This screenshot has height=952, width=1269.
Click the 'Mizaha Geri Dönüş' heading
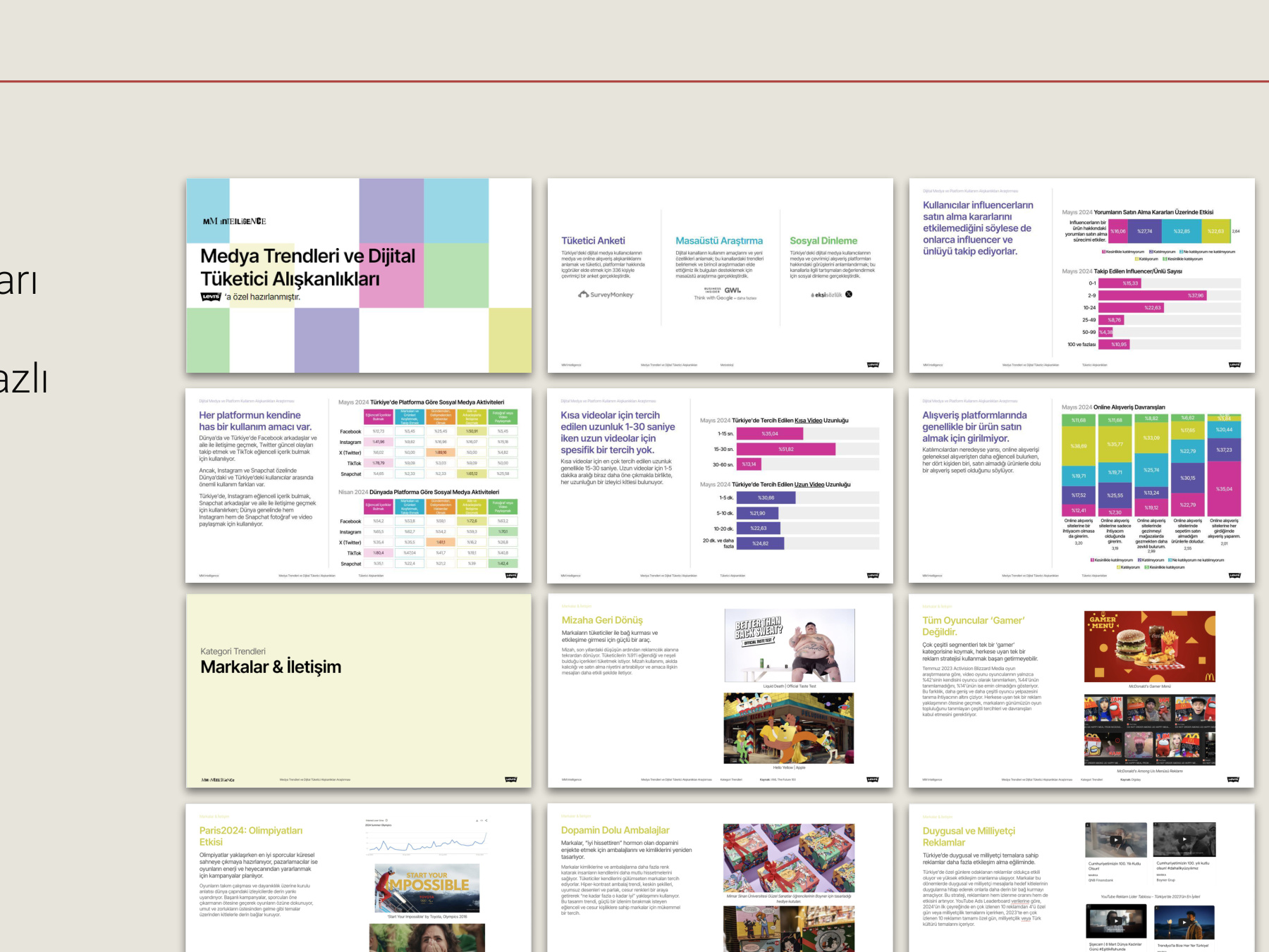[x=602, y=620]
